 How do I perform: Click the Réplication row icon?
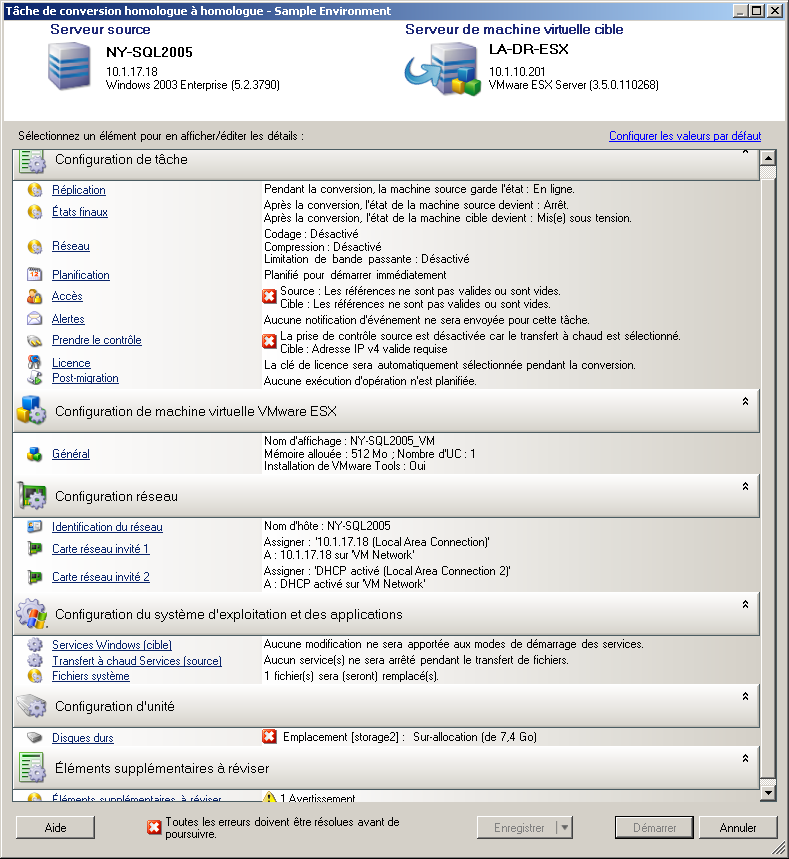click(35, 190)
